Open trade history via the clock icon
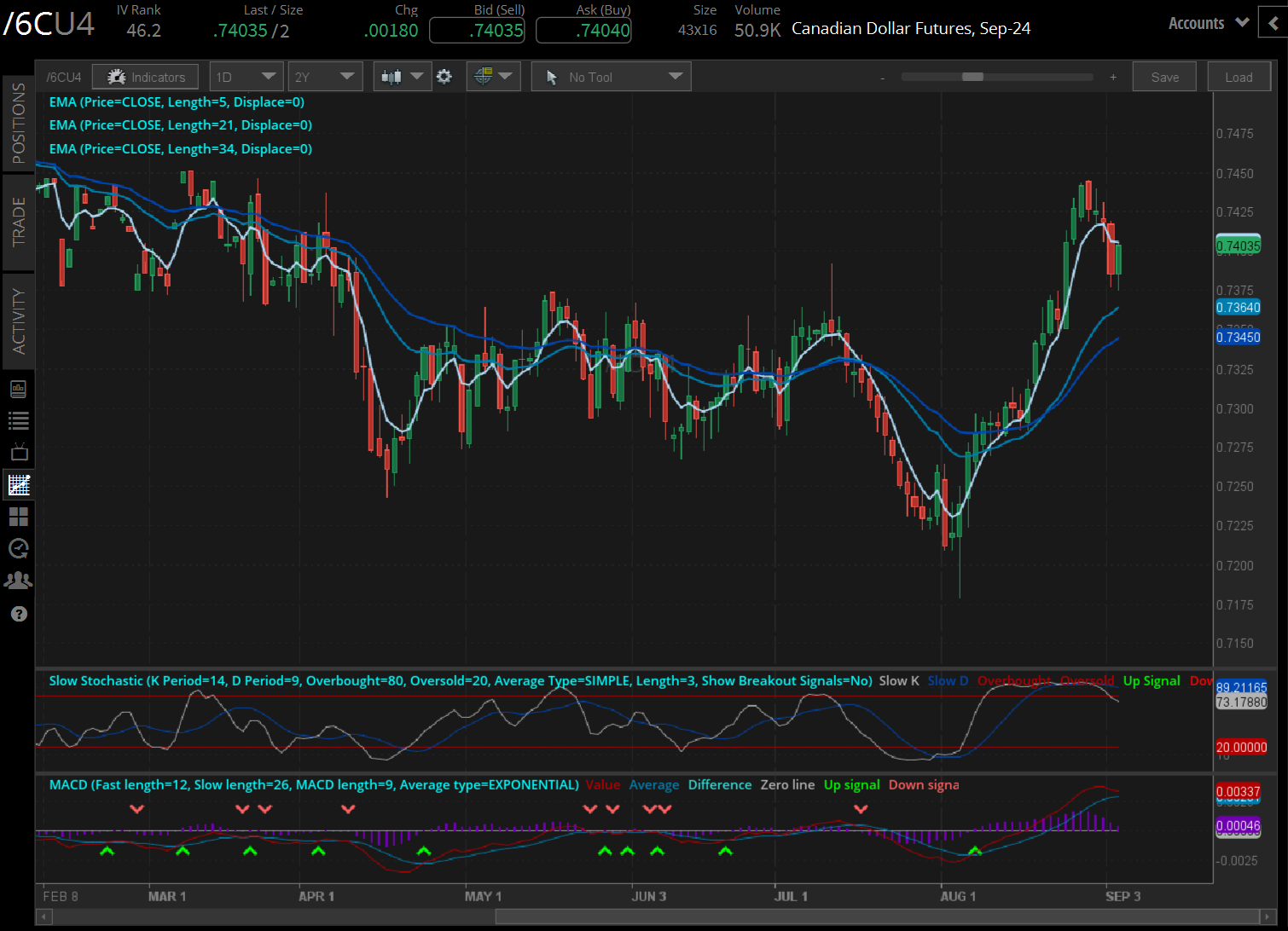 pyautogui.click(x=19, y=548)
